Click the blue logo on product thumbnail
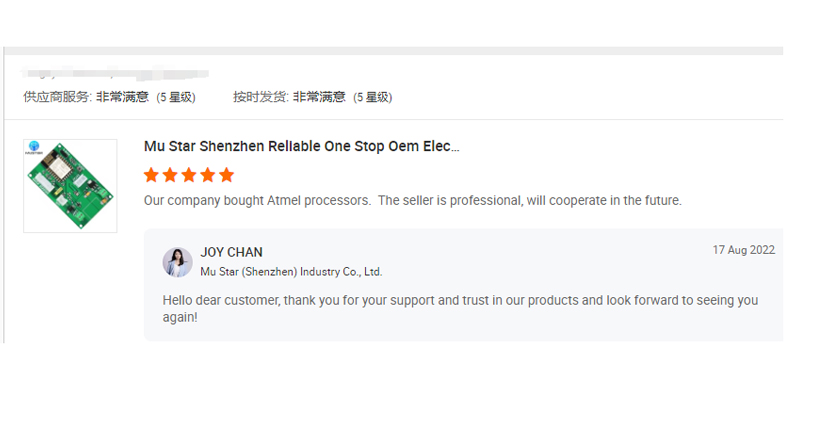The image size is (814, 421). coord(34,146)
